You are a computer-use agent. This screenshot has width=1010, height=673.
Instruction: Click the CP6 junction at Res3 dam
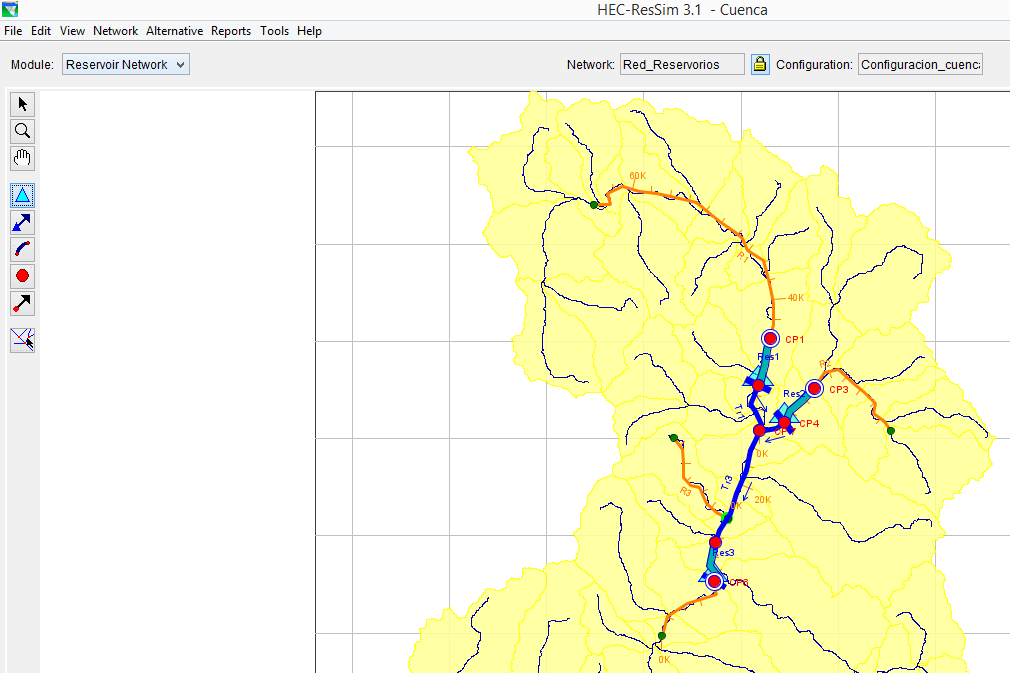(x=714, y=582)
